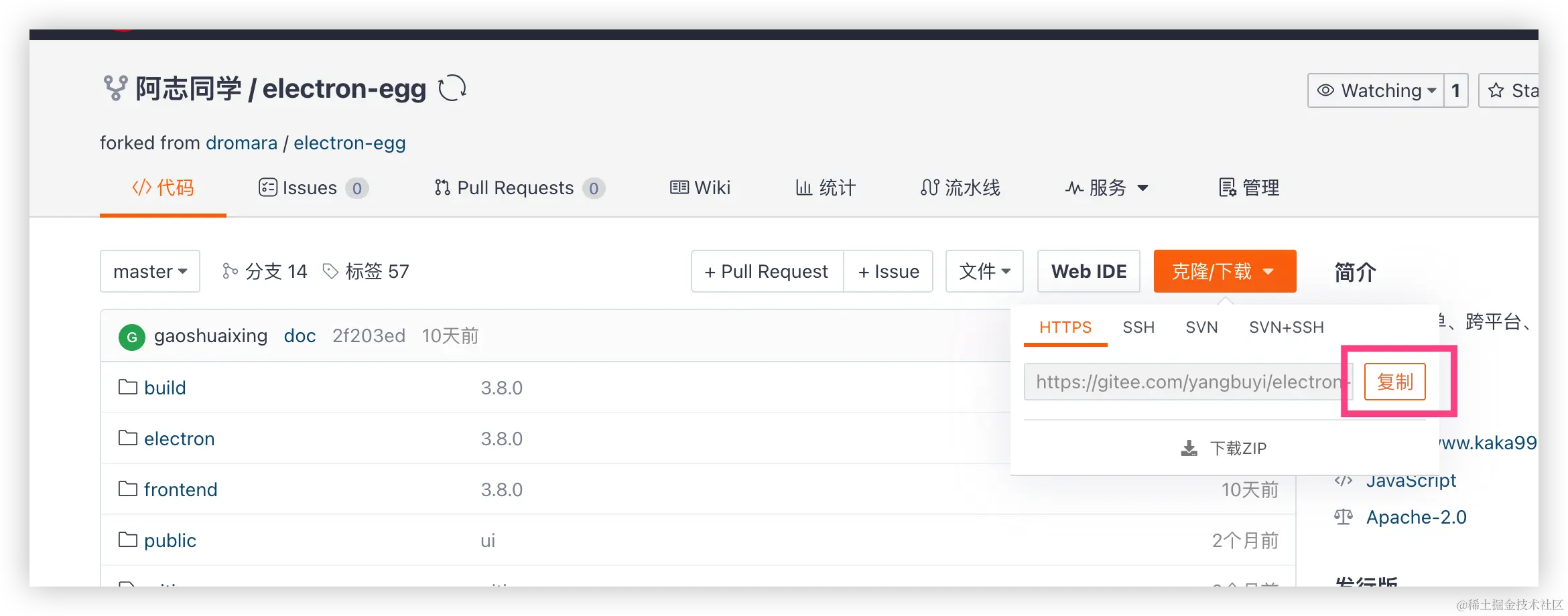This screenshot has height=616, width=1568.
Task: Open the master branch selector
Action: [x=150, y=271]
